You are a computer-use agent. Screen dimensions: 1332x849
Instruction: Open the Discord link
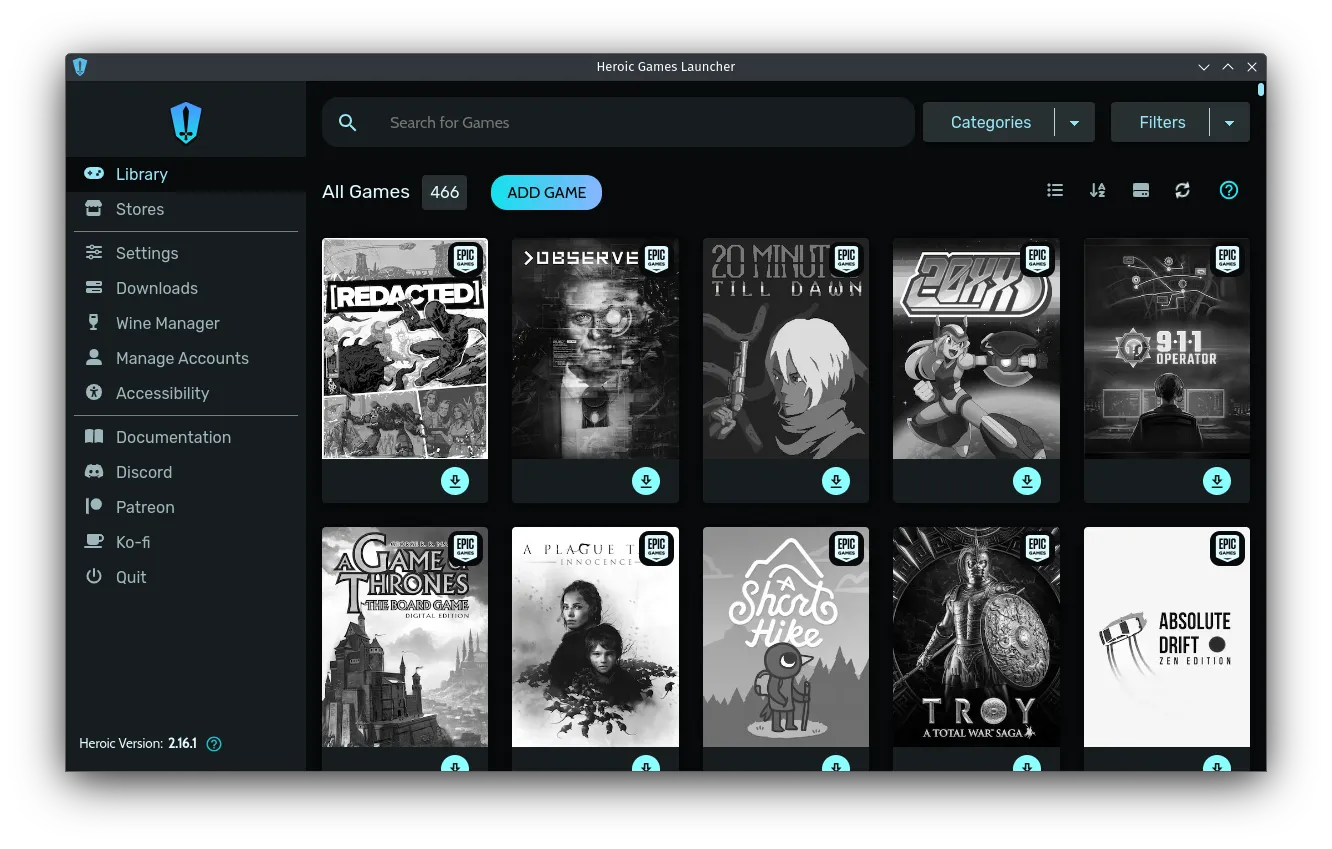pyautogui.click(x=186, y=472)
